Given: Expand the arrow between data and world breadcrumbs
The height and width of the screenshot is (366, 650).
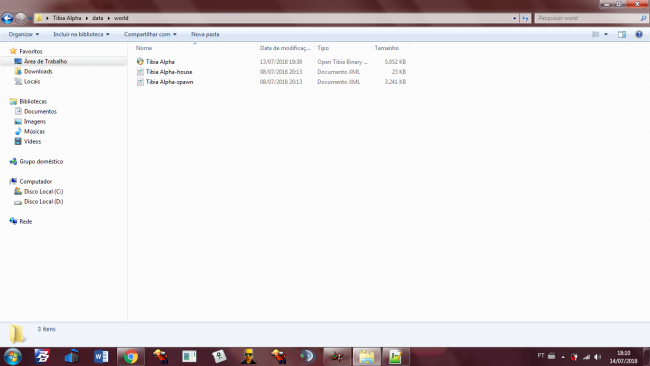Looking at the screenshot, I should (109, 18).
